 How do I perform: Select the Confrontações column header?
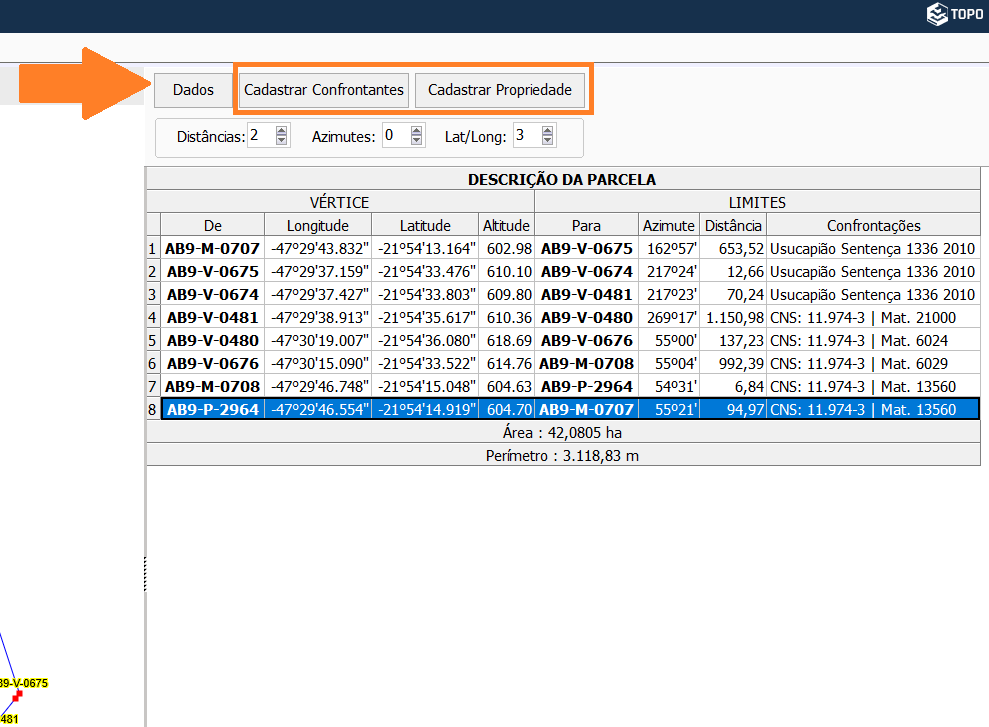tap(873, 225)
